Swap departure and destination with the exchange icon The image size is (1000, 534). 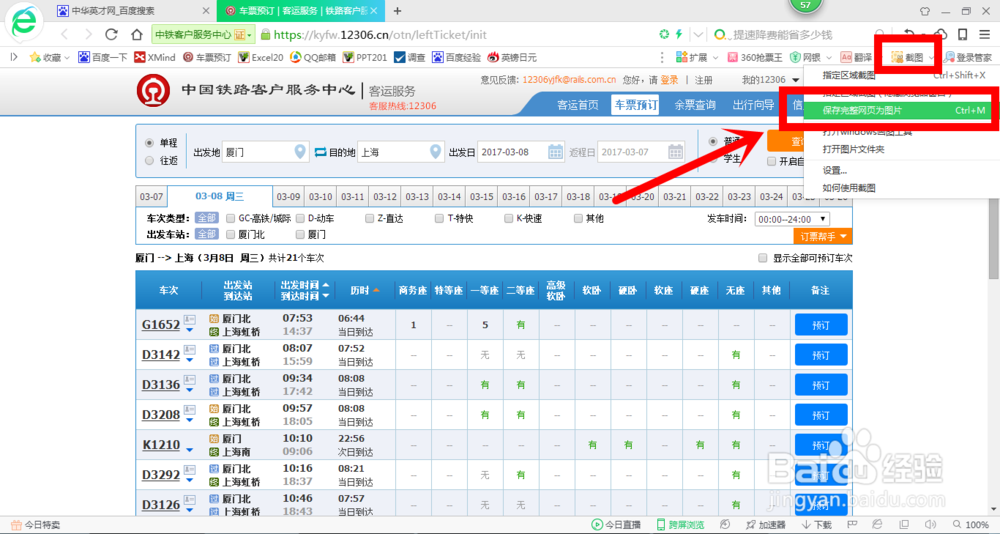[320, 152]
